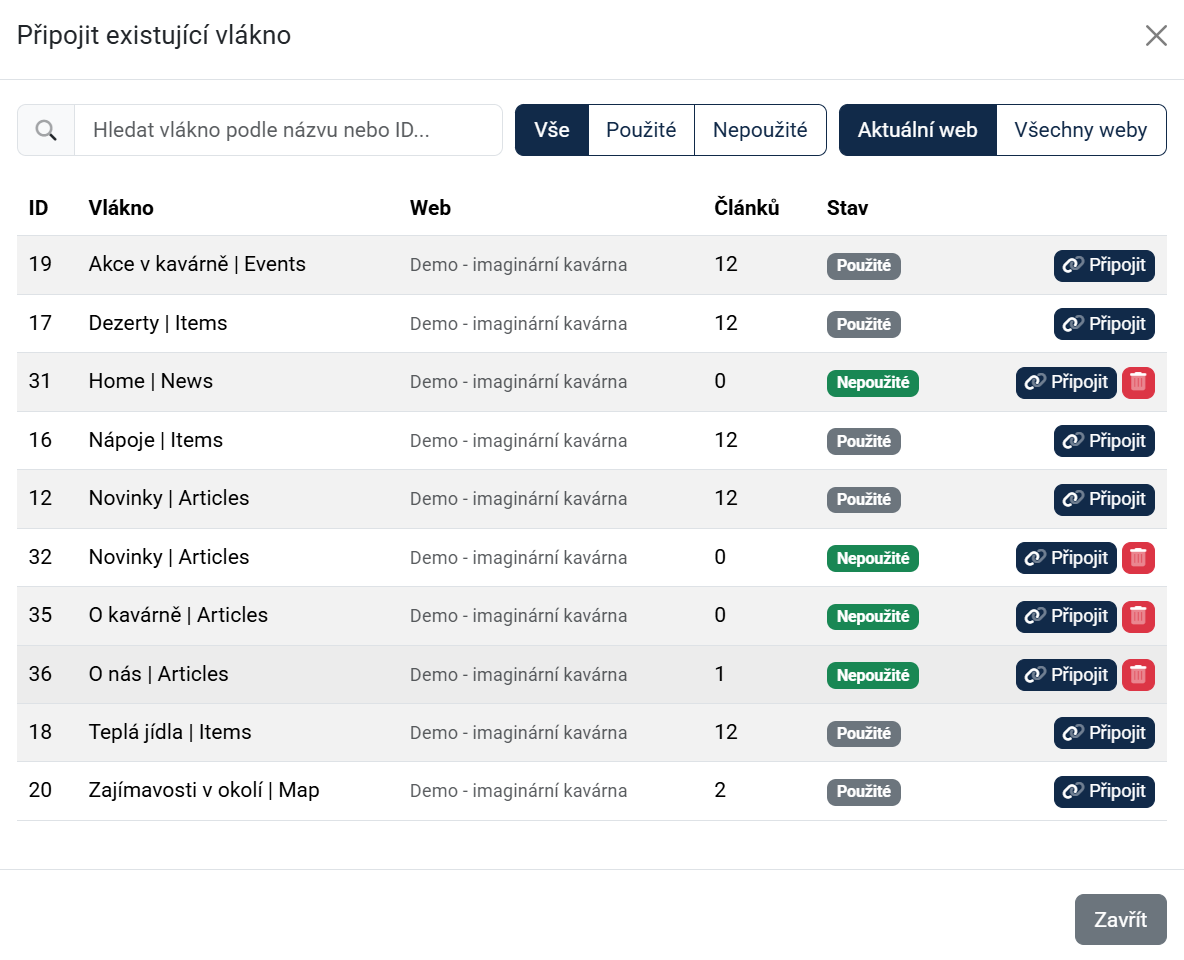
Task: Click the dialog title Připojit existující vlákno
Action: 154,35
